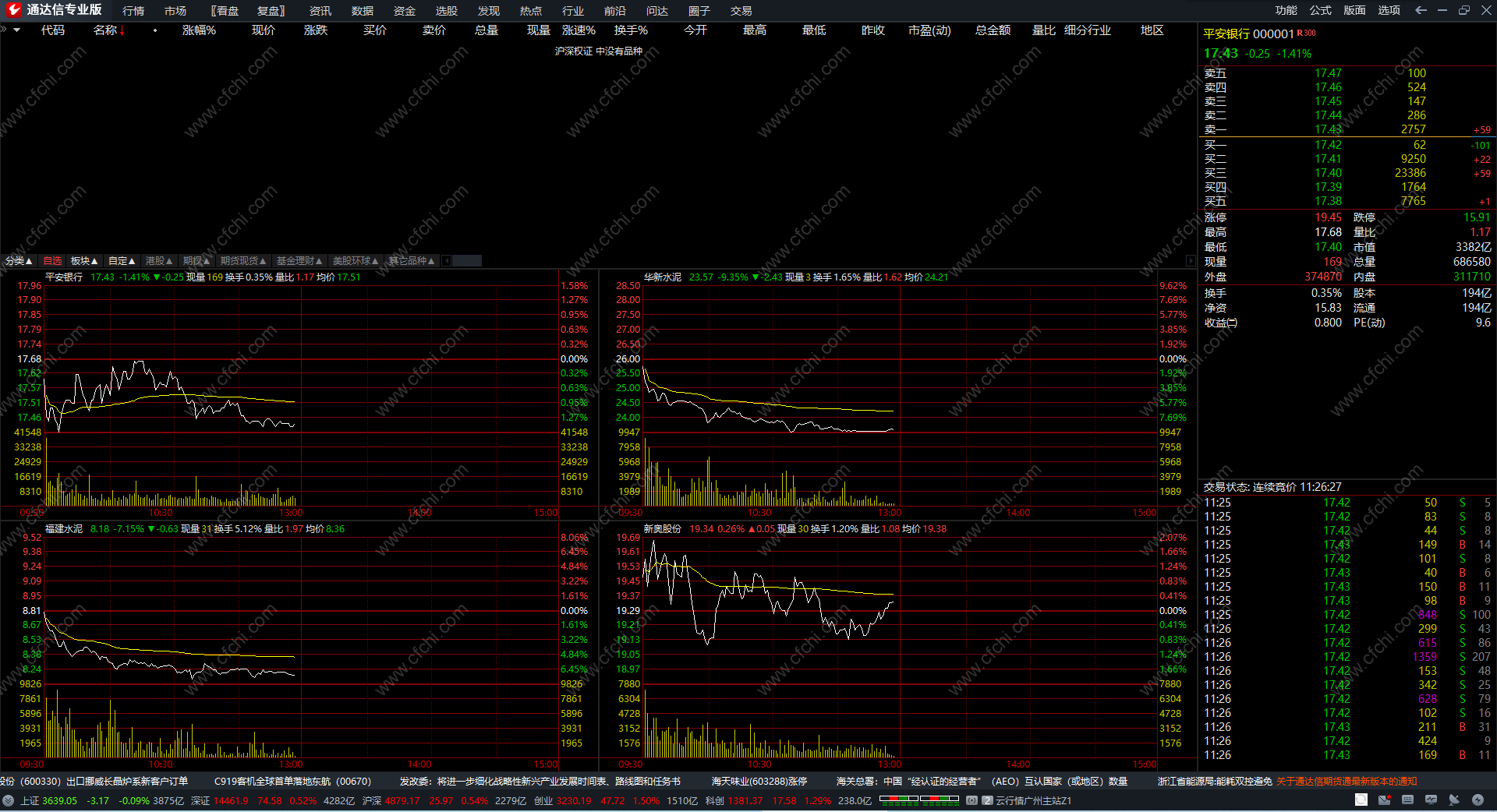This screenshot has height=812, width=1497.
Task: Click the R300 tag beside 平安银行
Action: (1306, 33)
